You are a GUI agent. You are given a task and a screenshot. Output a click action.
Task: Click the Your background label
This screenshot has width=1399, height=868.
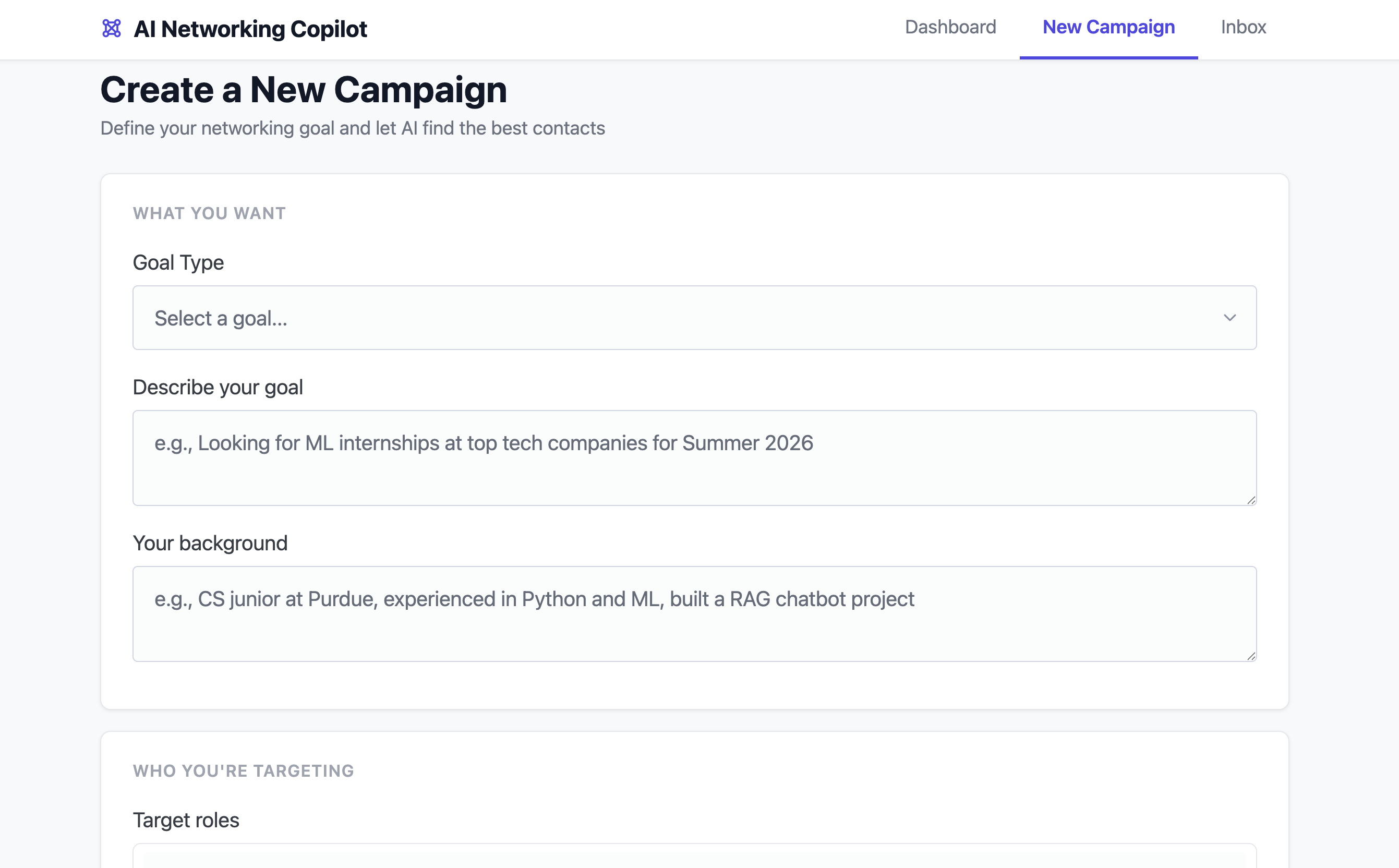click(x=210, y=543)
